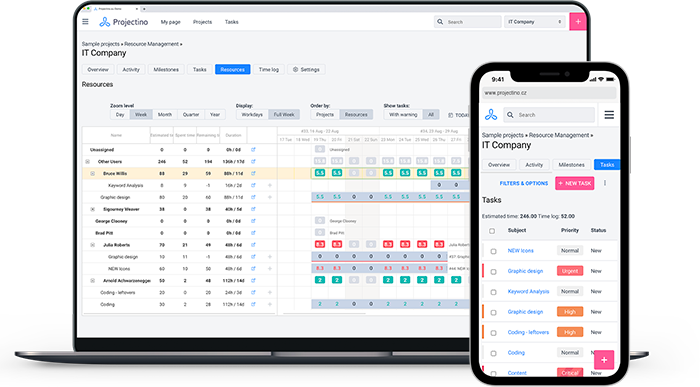Click the pink plus button on laptop header
Screen dimensions: 700x387
coord(578,21)
